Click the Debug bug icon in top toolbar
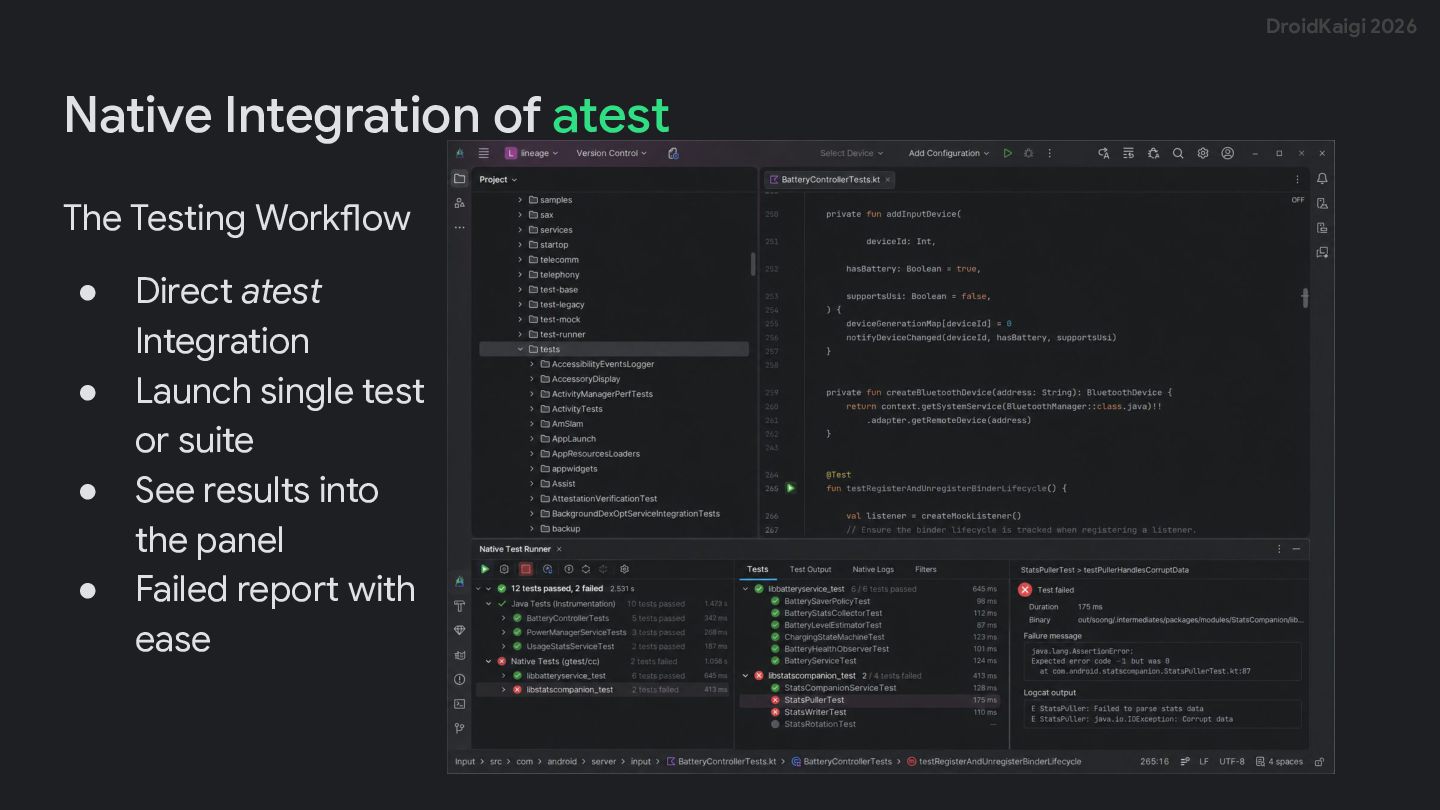 pyautogui.click(x=1028, y=153)
